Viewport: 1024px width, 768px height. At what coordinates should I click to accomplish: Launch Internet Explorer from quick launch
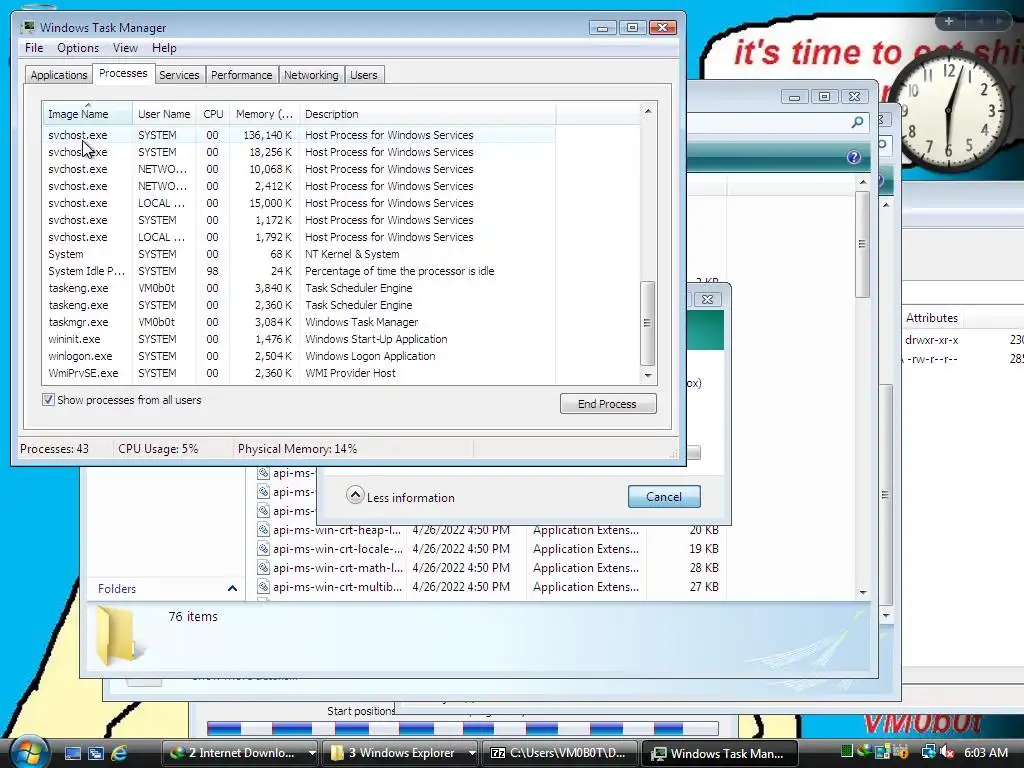tap(119, 753)
